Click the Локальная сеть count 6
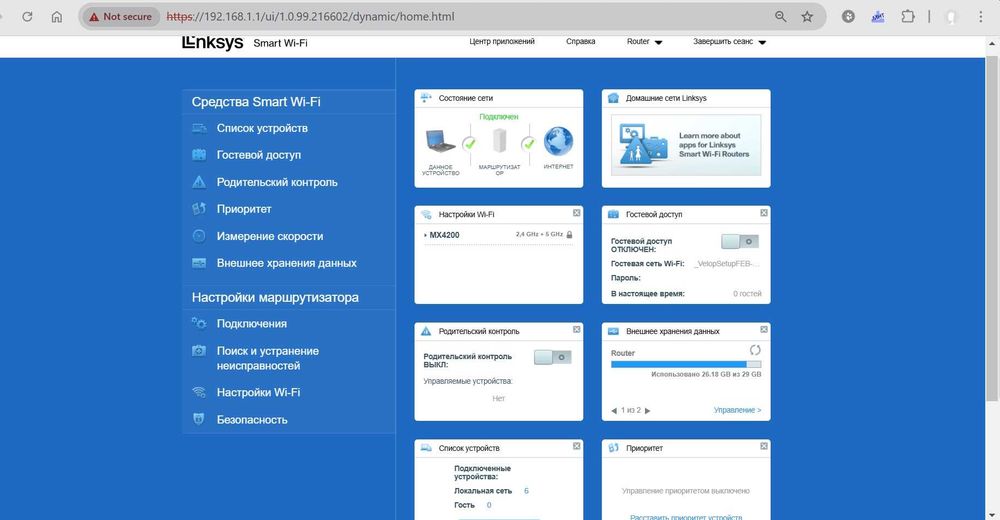Viewport: 1000px width, 520px height. click(x=526, y=491)
